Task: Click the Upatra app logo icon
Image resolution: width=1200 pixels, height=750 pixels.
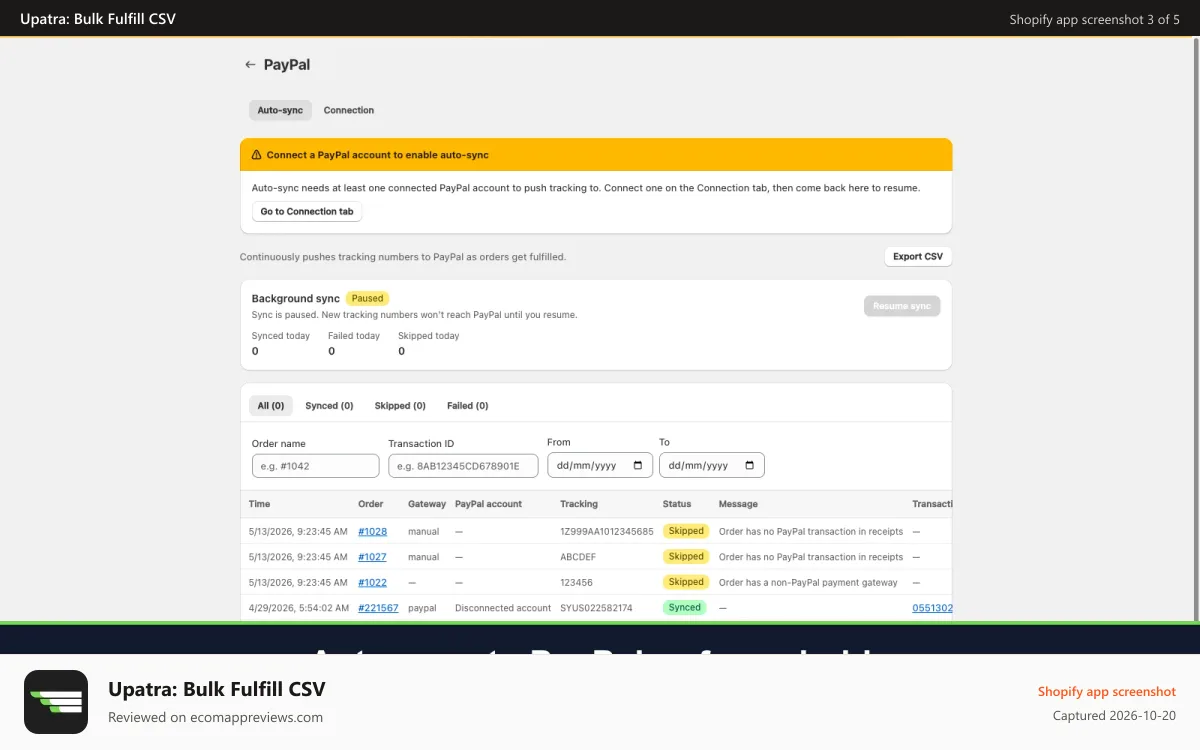Action: point(56,702)
